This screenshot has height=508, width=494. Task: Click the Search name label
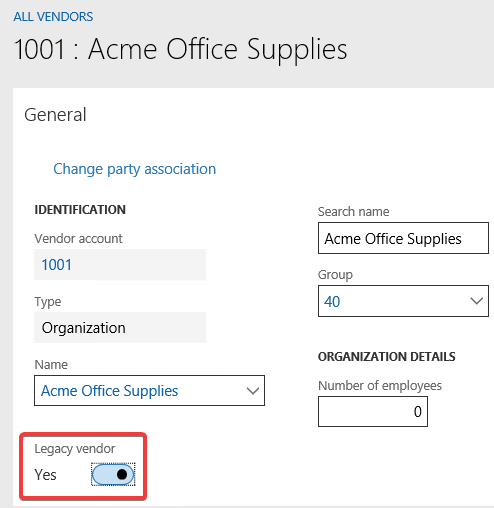click(x=353, y=212)
